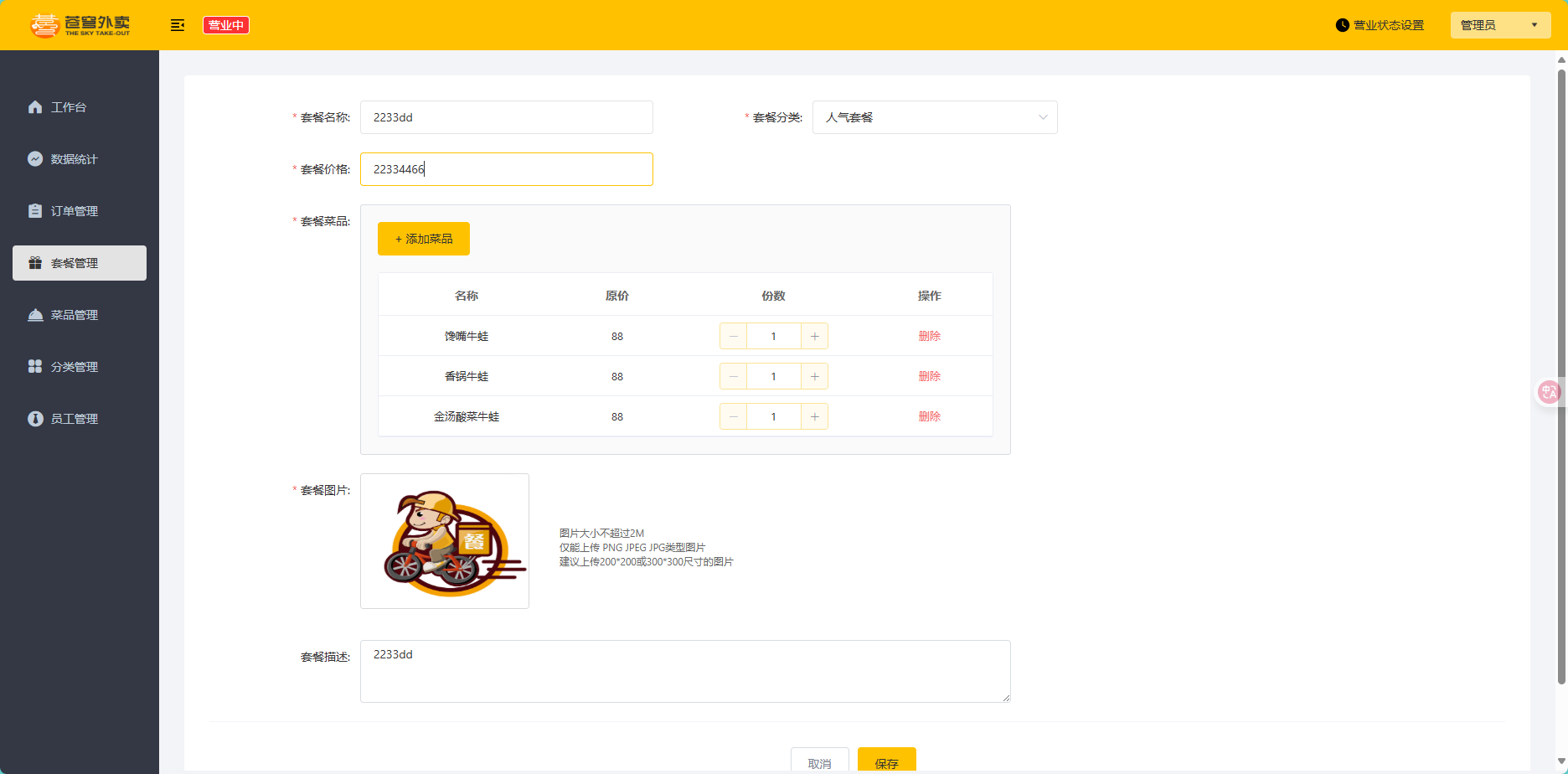Image resolution: width=1568 pixels, height=774 pixels.
Task: Increase quantity for 金汤酸菜牛蛙
Action: coord(814,416)
